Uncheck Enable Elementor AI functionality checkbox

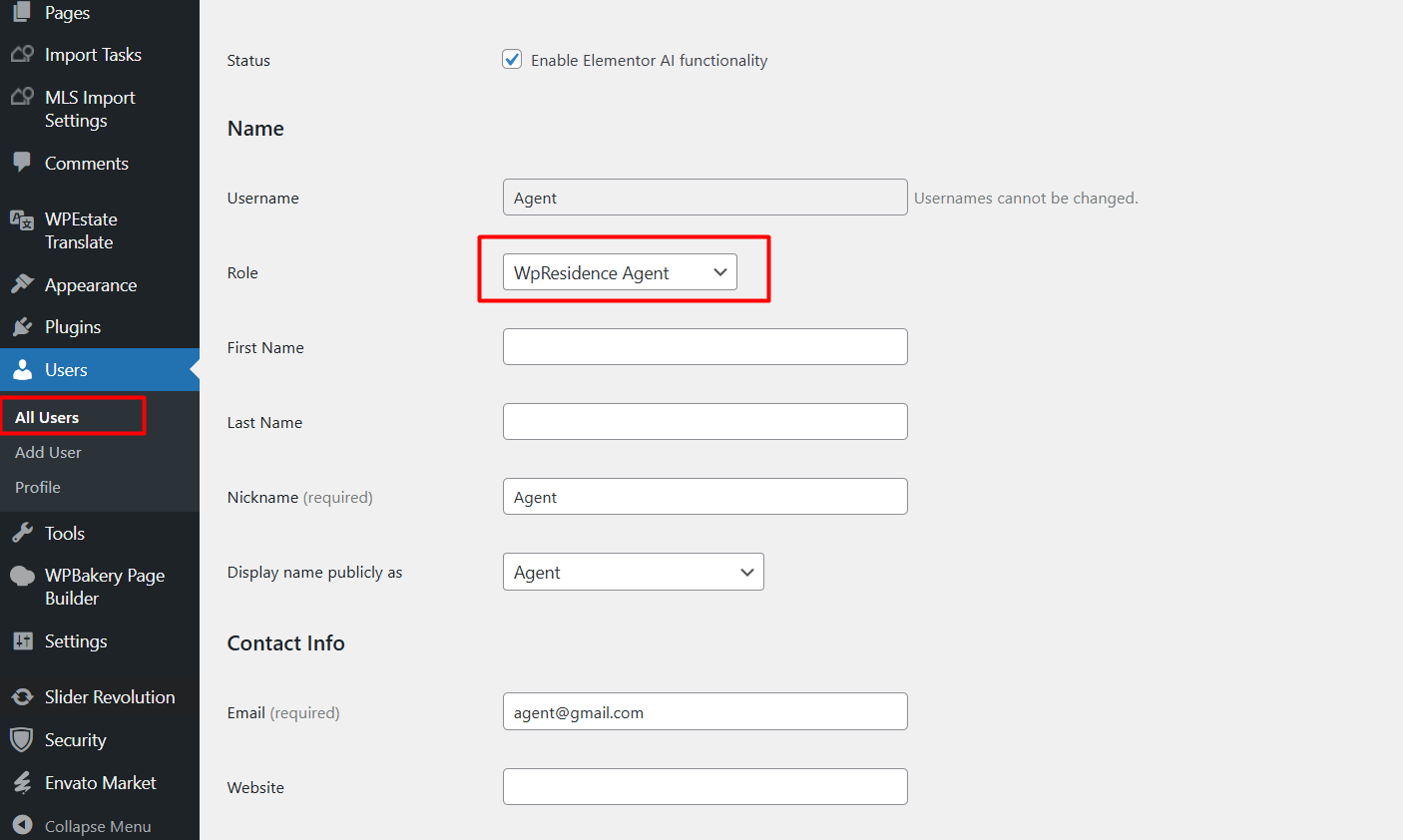(512, 59)
